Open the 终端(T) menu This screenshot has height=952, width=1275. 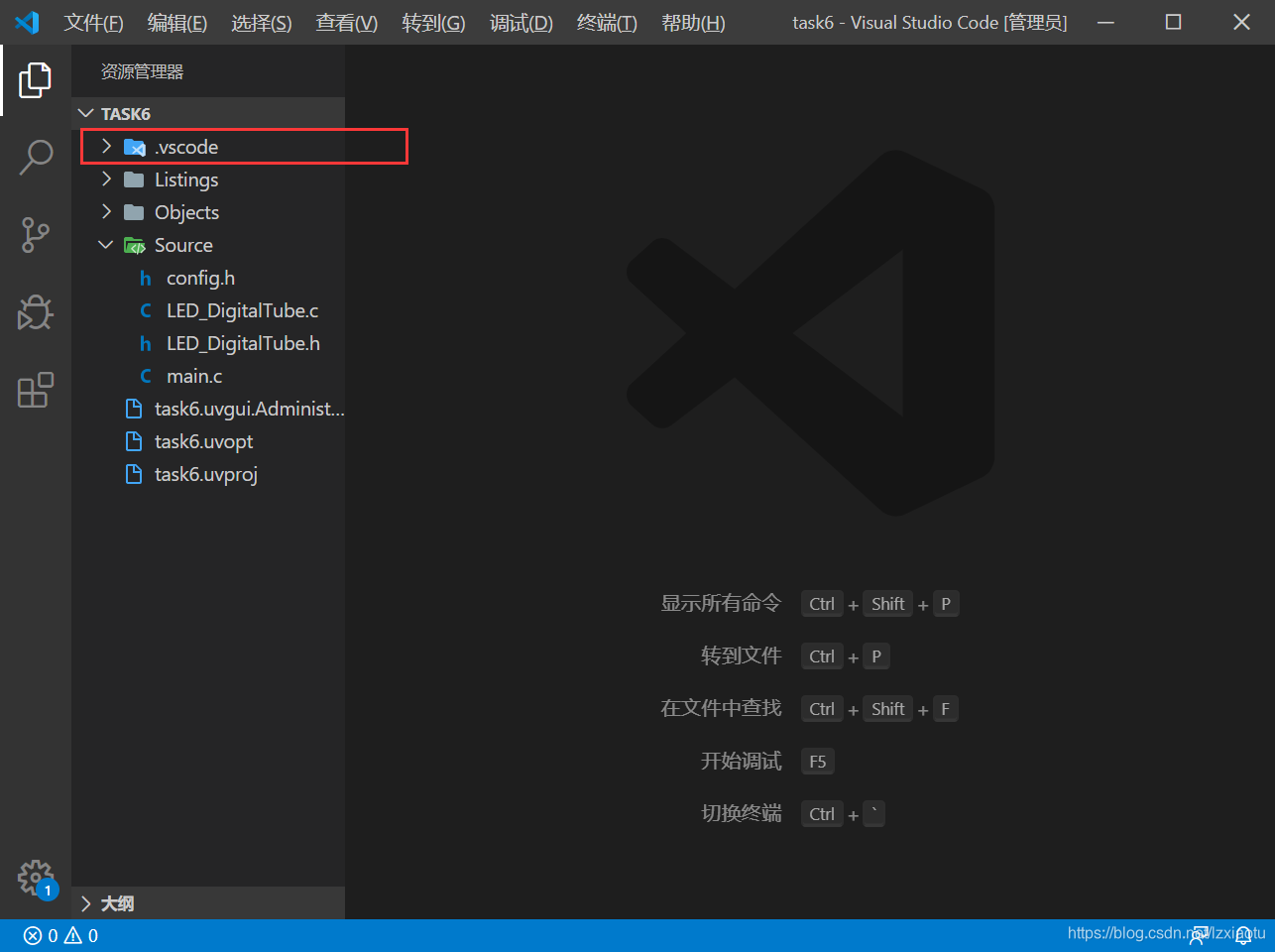click(607, 22)
